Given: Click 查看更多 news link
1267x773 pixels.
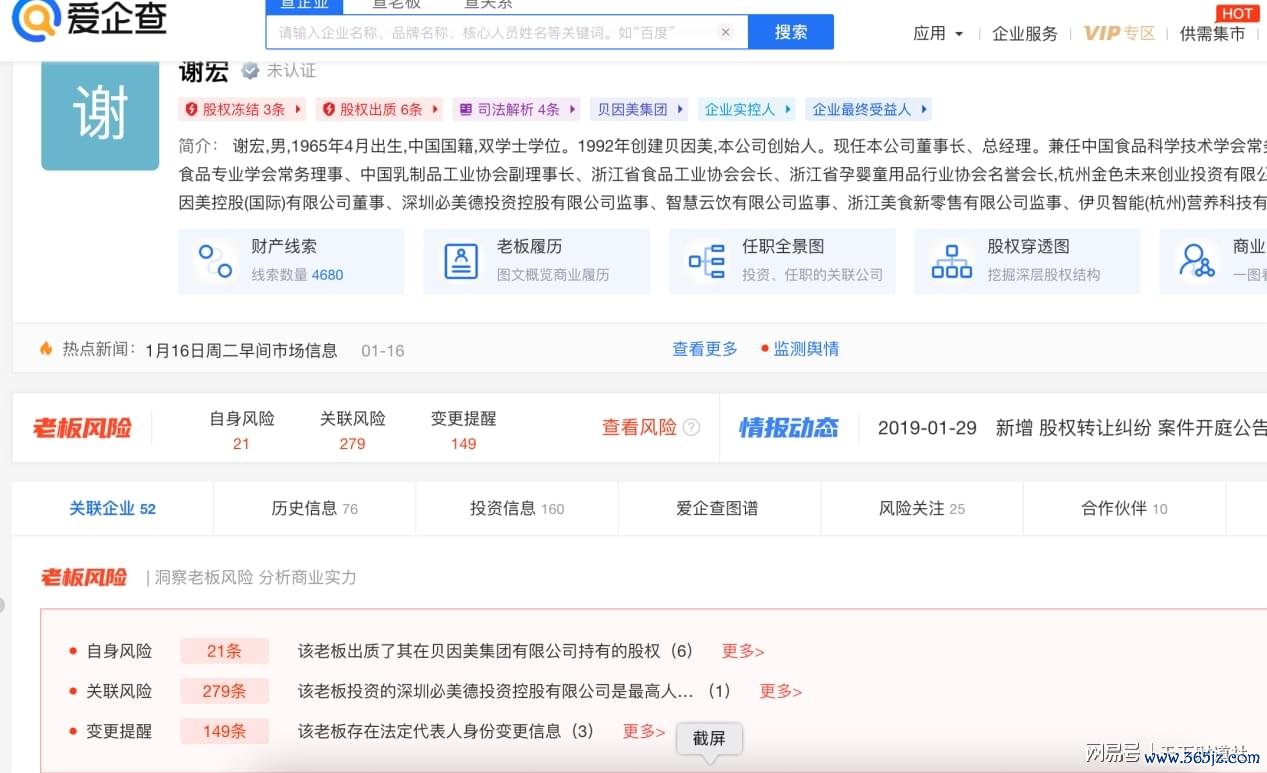Looking at the screenshot, I should 704,349.
